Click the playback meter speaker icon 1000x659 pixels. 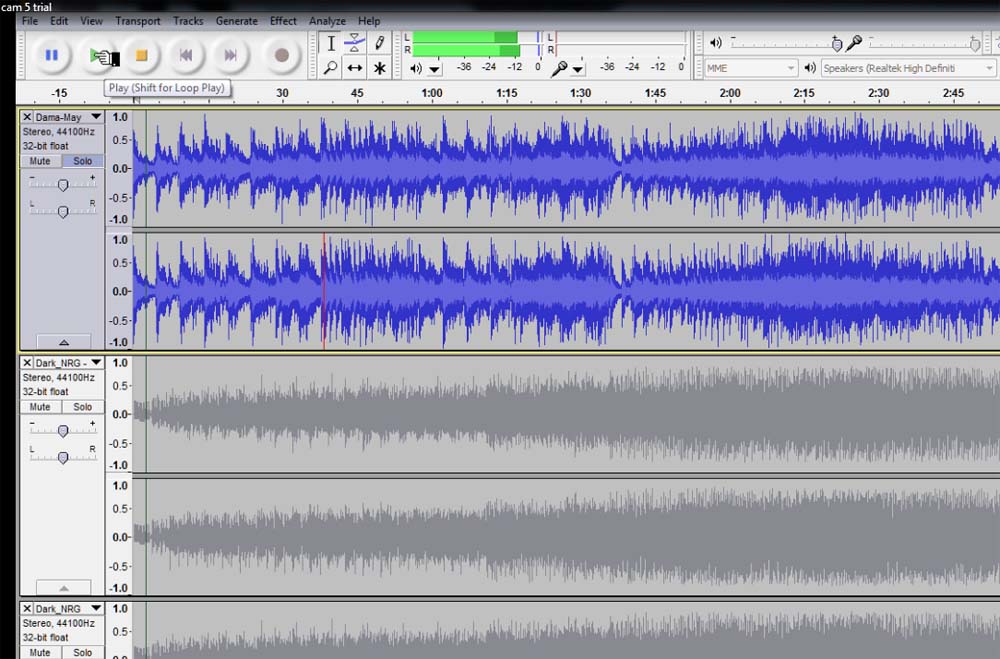coord(416,68)
